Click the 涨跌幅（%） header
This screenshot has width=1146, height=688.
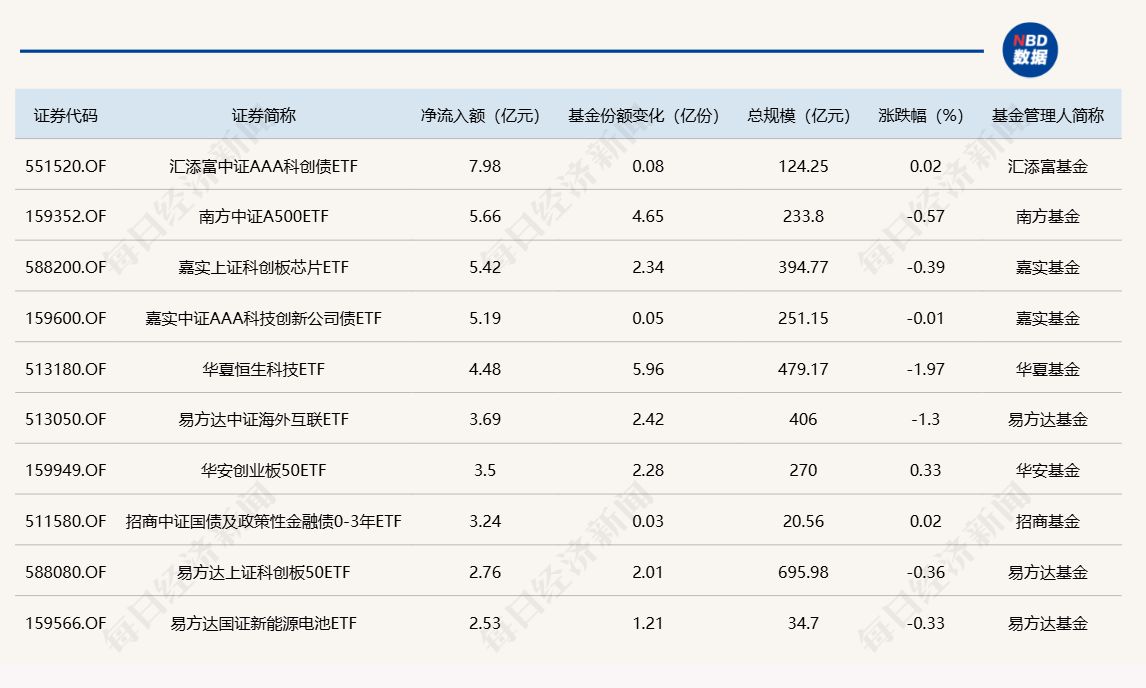click(x=922, y=116)
